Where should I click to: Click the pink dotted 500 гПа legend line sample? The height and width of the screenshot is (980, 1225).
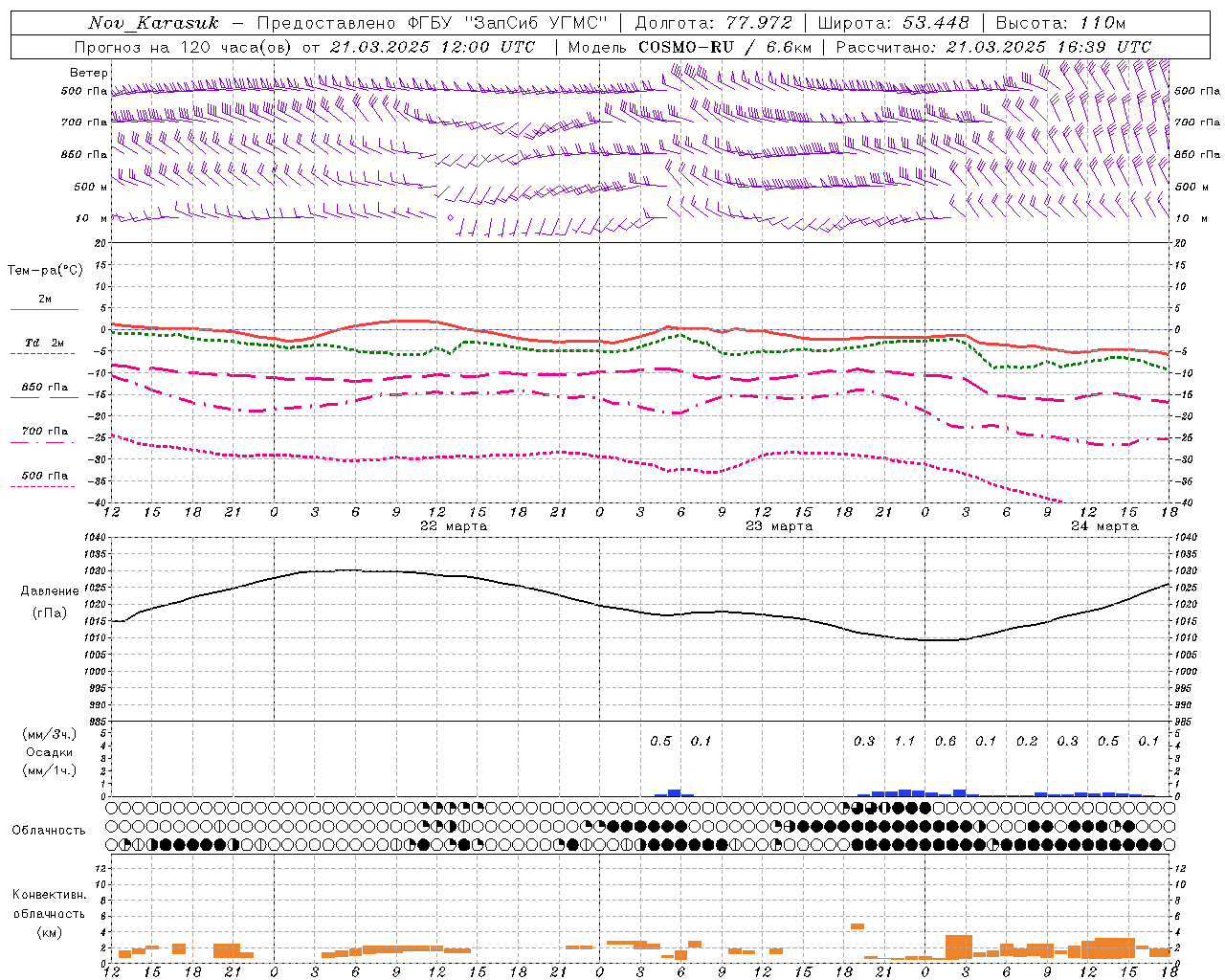pyautogui.click(x=44, y=486)
